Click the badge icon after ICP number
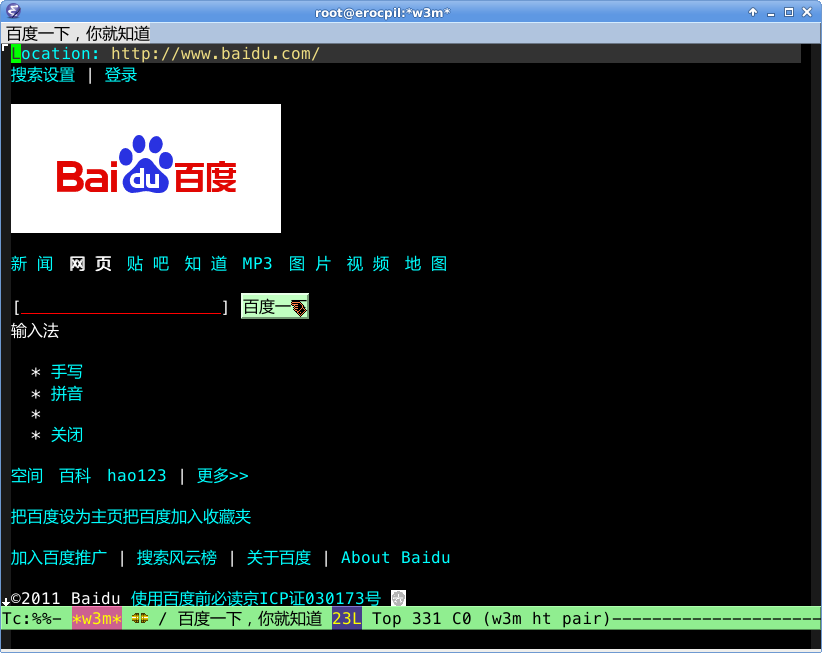Viewport: 822px width, 653px height. tap(398, 598)
